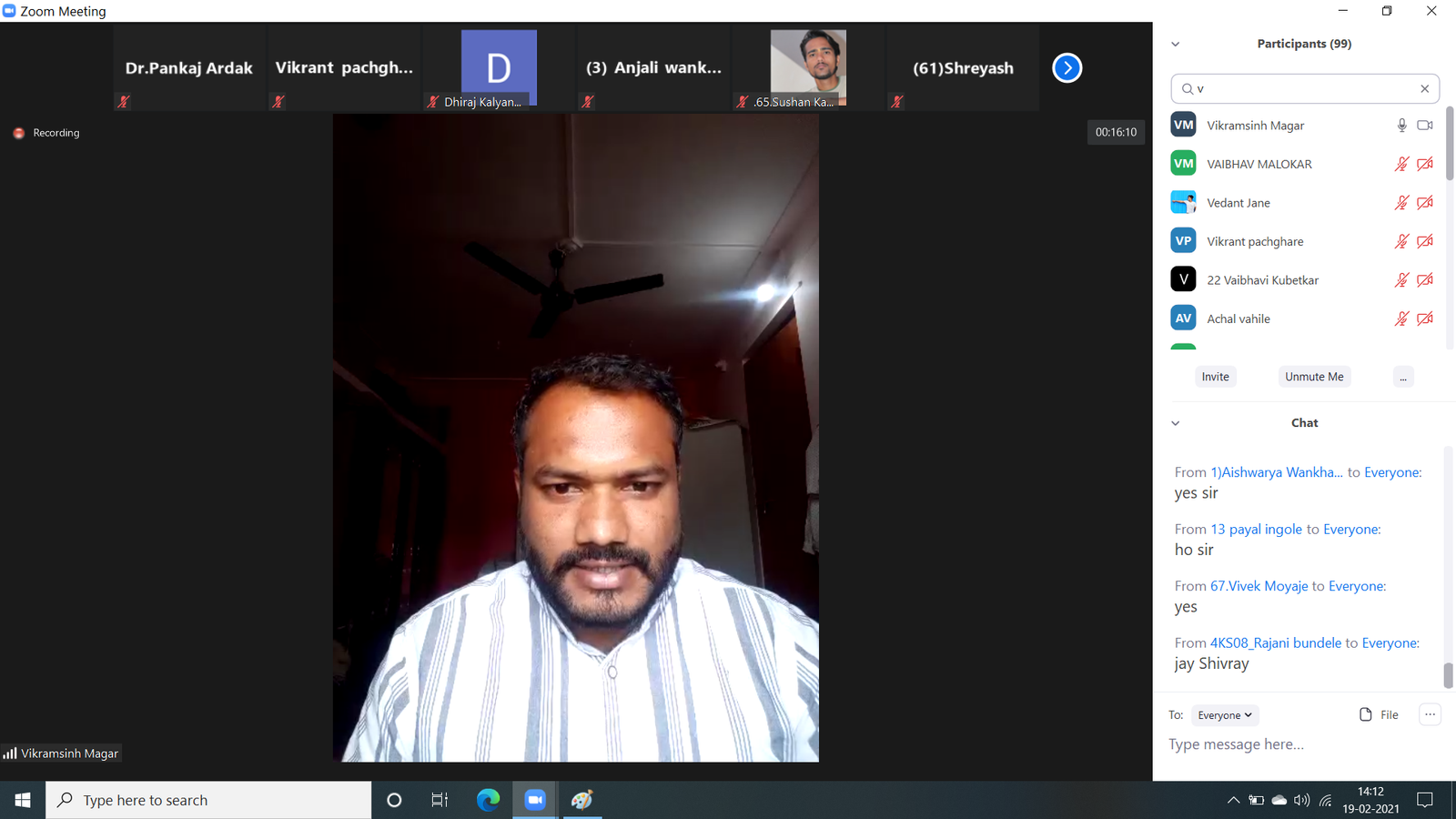Open Cortana from the taskbar

click(394, 800)
